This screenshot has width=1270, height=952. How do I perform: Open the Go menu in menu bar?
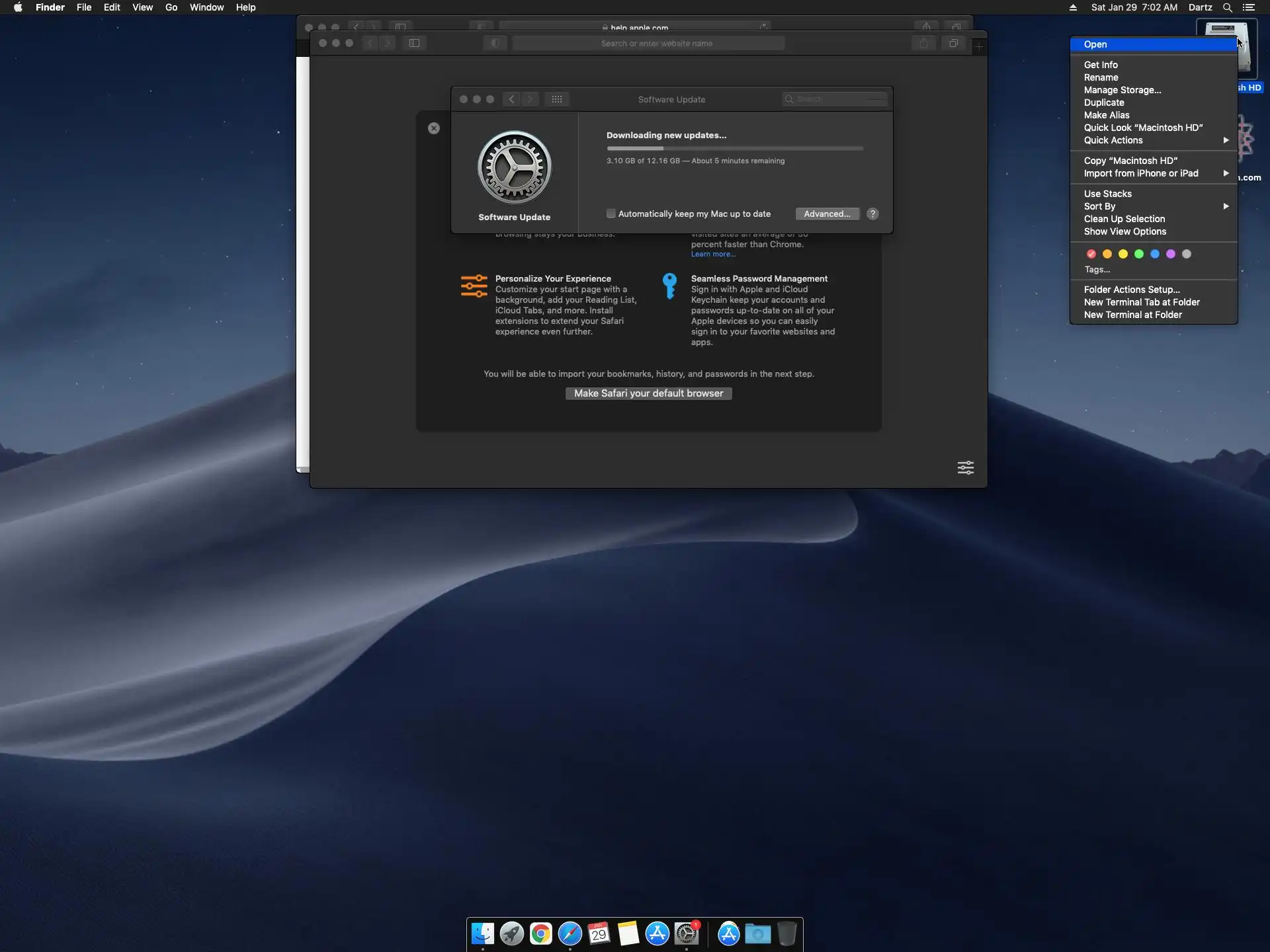pyautogui.click(x=171, y=7)
